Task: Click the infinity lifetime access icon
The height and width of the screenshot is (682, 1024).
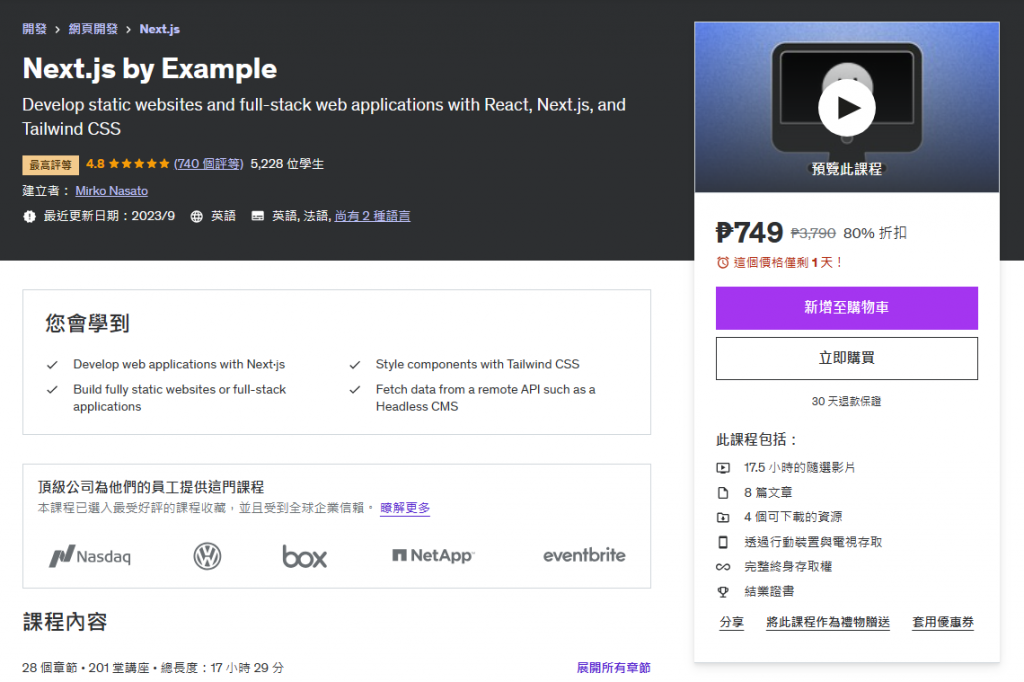Action: [723, 567]
